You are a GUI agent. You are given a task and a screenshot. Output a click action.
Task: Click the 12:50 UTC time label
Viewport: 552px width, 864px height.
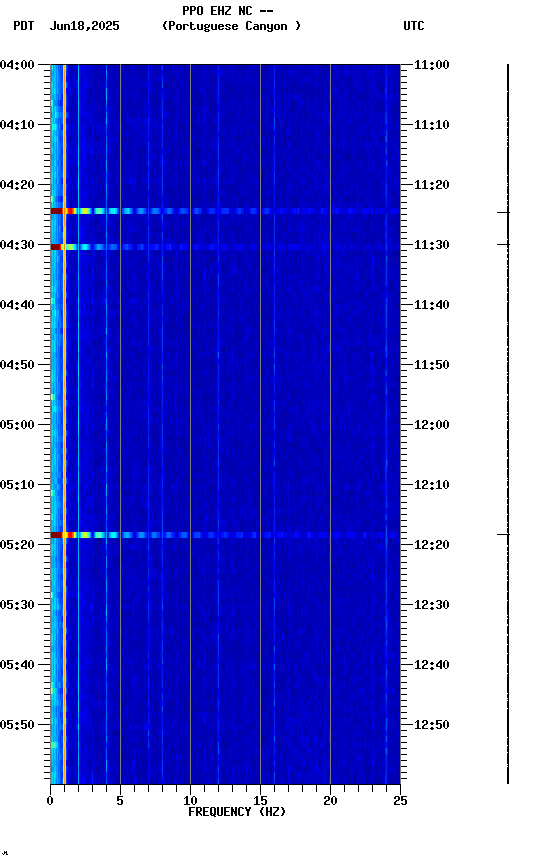click(x=431, y=726)
